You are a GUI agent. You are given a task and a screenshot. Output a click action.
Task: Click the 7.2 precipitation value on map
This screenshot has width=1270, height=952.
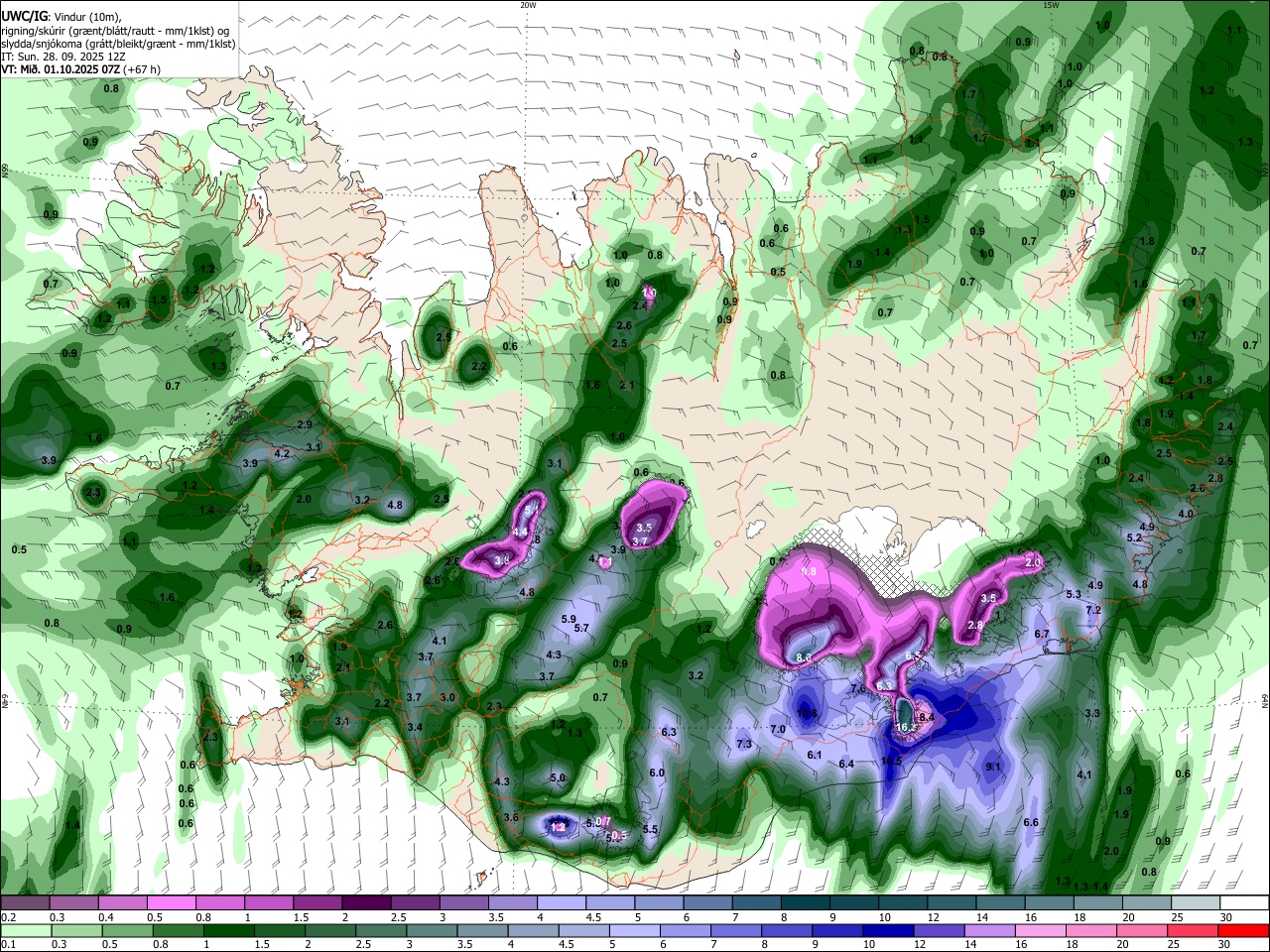click(x=1093, y=610)
